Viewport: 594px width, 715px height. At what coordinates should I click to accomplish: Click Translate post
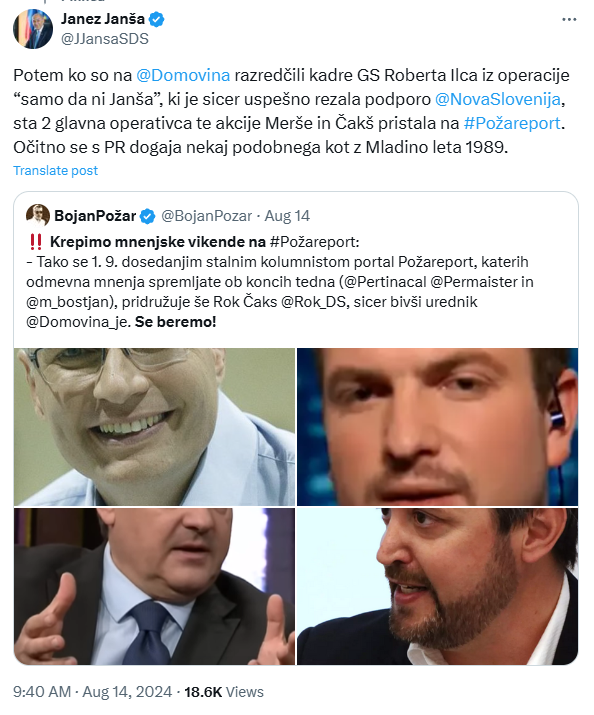[x=56, y=171]
